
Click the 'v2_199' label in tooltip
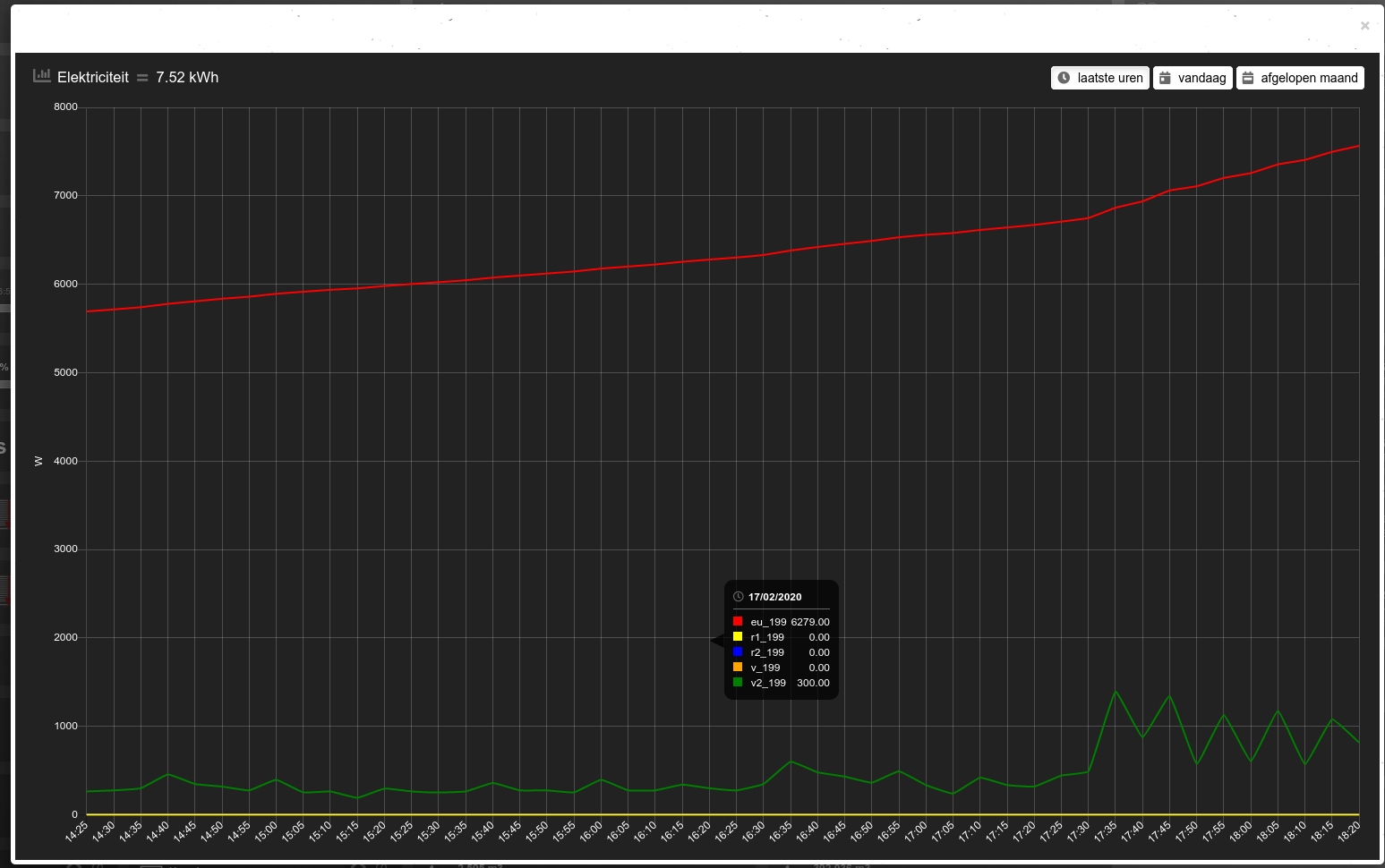click(768, 683)
